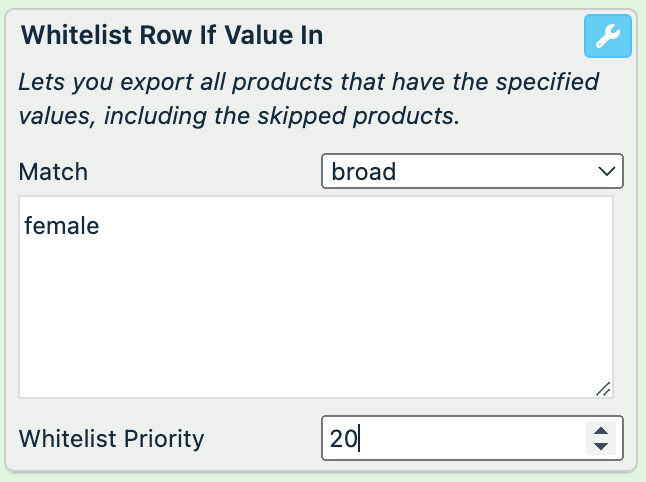Click the italic description text
This screenshot has height=482, width=646.
(308, 98)
